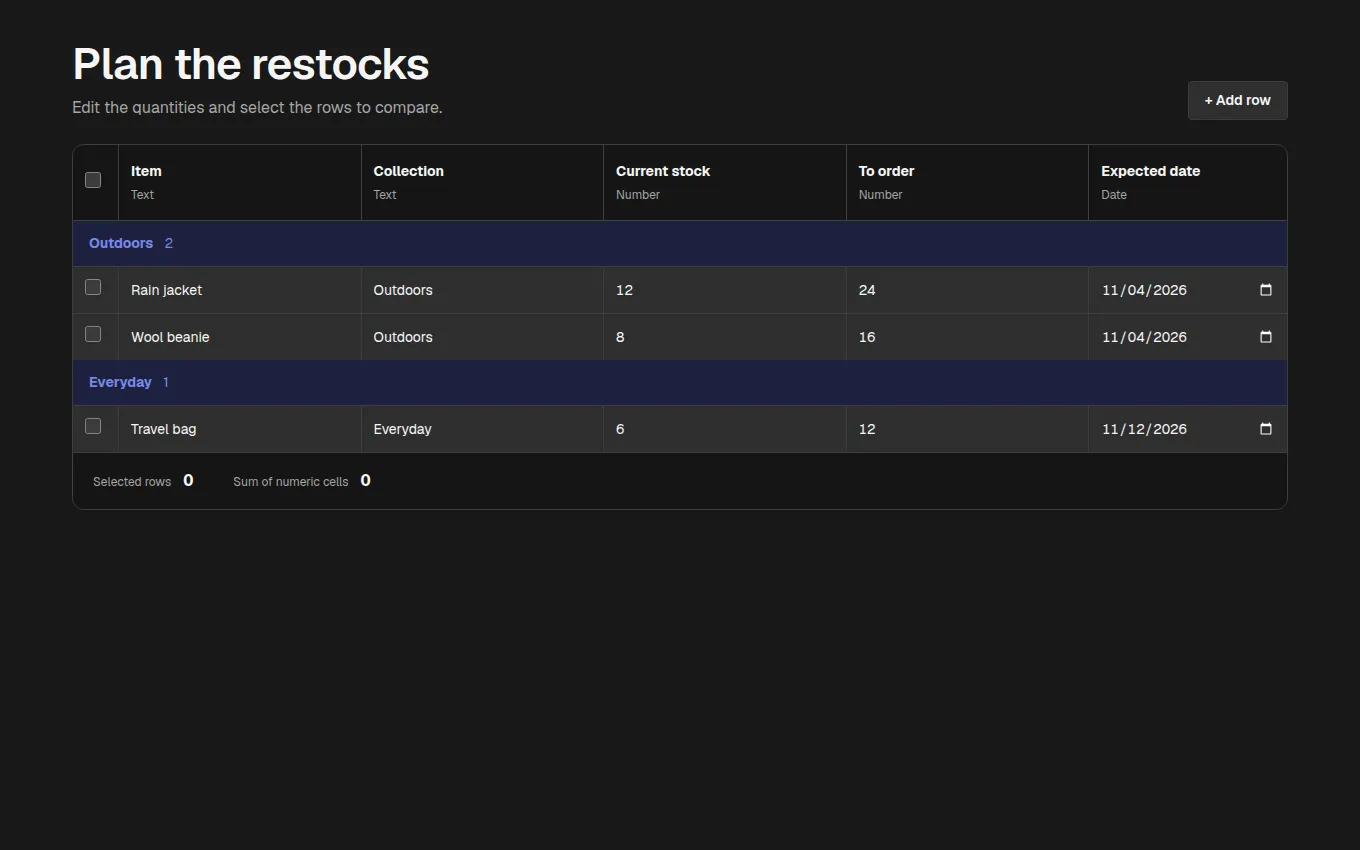Edit Travel bag's Everyday collection cell
The image size is (1360, 850).
point(482,429)
